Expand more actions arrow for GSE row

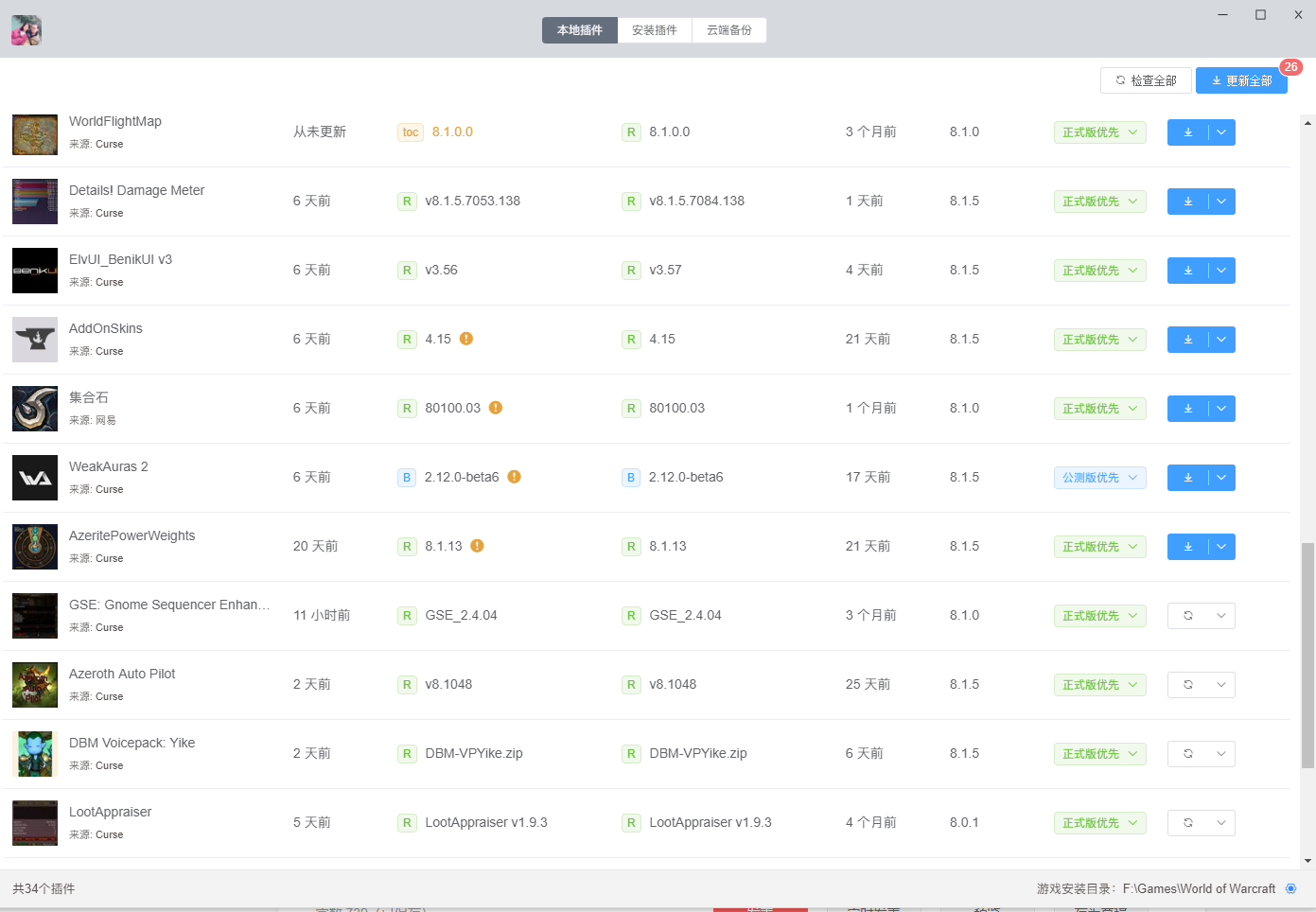[x=1221, y=616]
